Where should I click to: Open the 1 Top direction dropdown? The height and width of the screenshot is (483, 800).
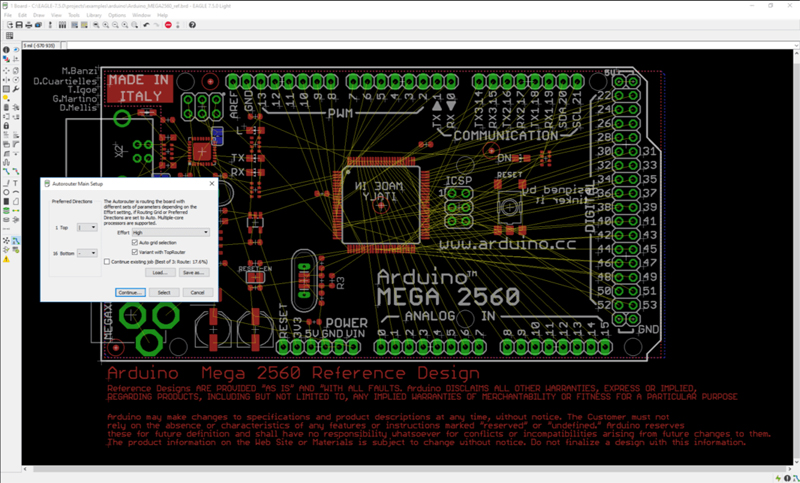pos(87,227)
